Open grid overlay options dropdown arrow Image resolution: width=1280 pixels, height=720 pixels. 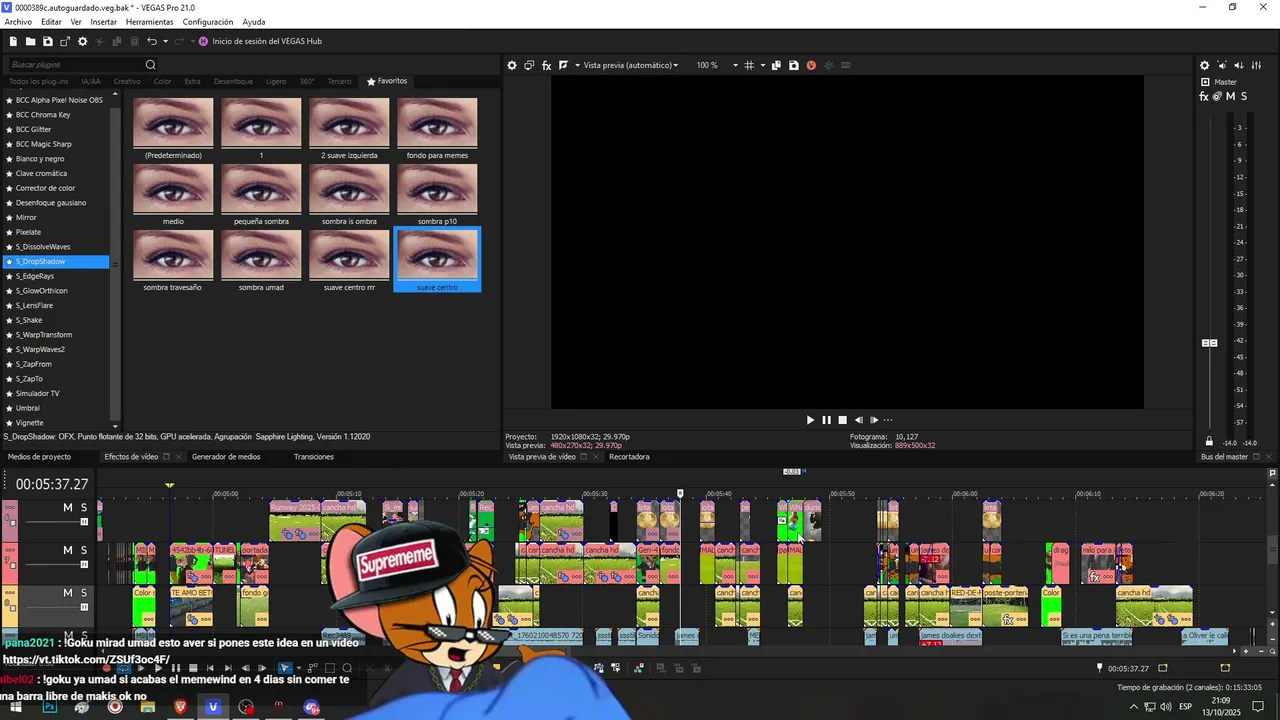tap(762, 65)
